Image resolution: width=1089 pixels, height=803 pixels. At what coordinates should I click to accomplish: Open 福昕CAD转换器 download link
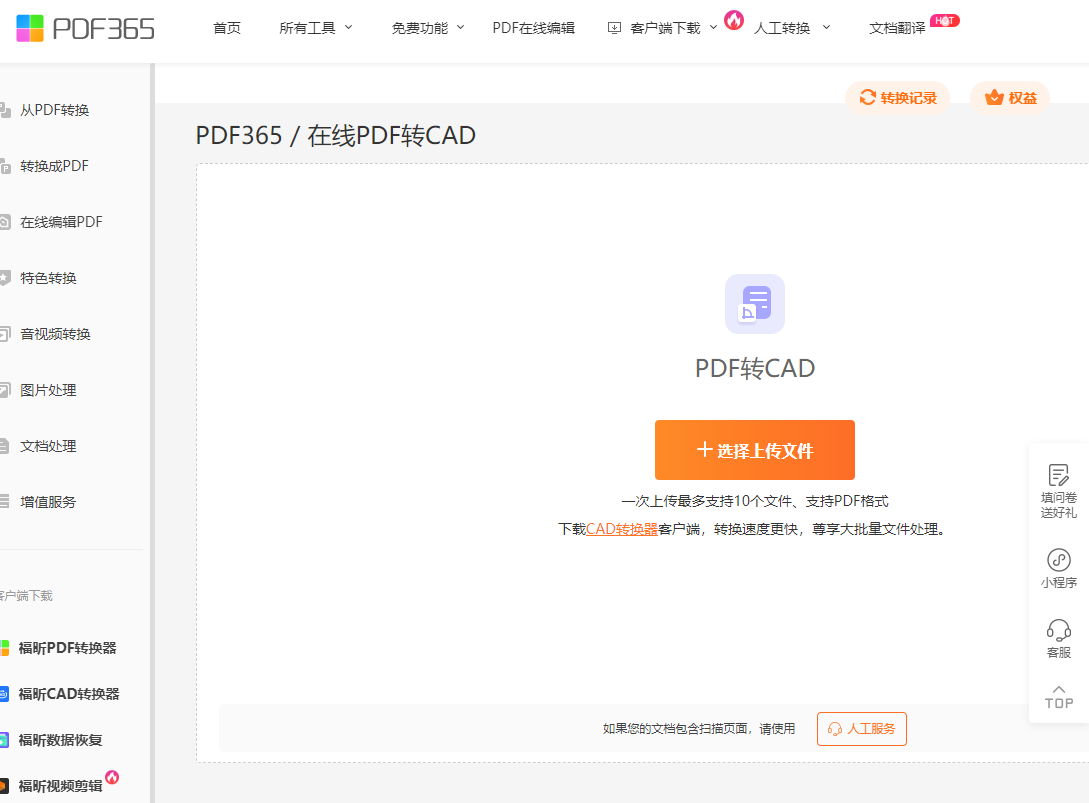pos(69,694)
